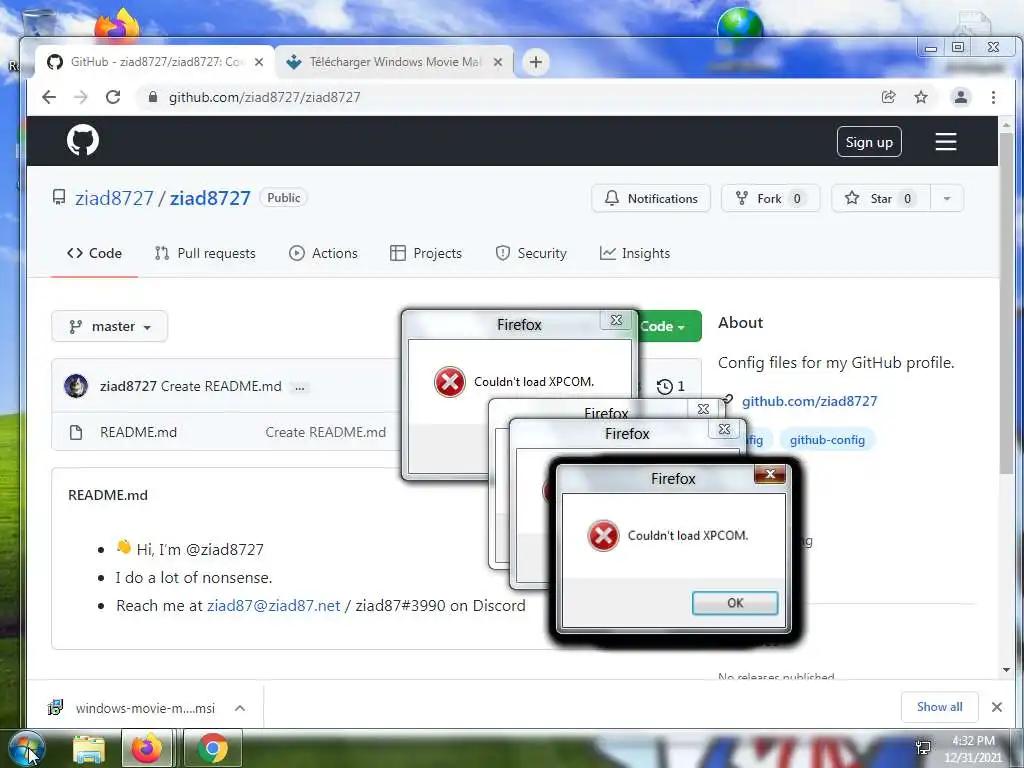
Task: Switch to the Code tab
Action: coord(95,253)
